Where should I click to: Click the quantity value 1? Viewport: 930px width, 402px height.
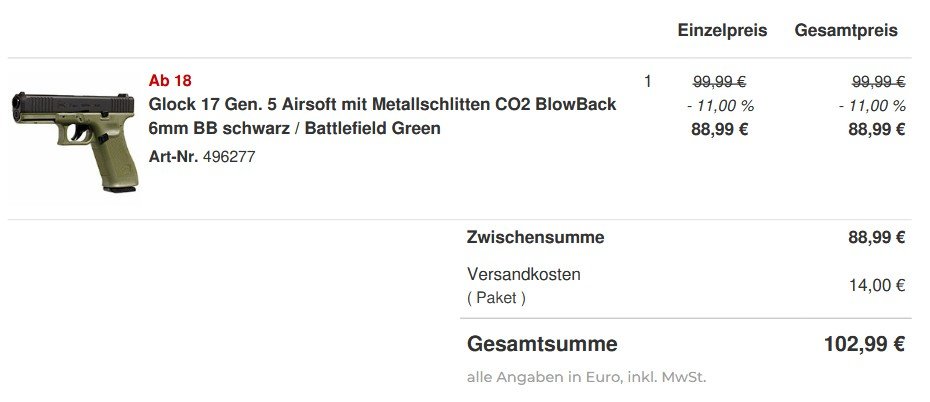647,82
